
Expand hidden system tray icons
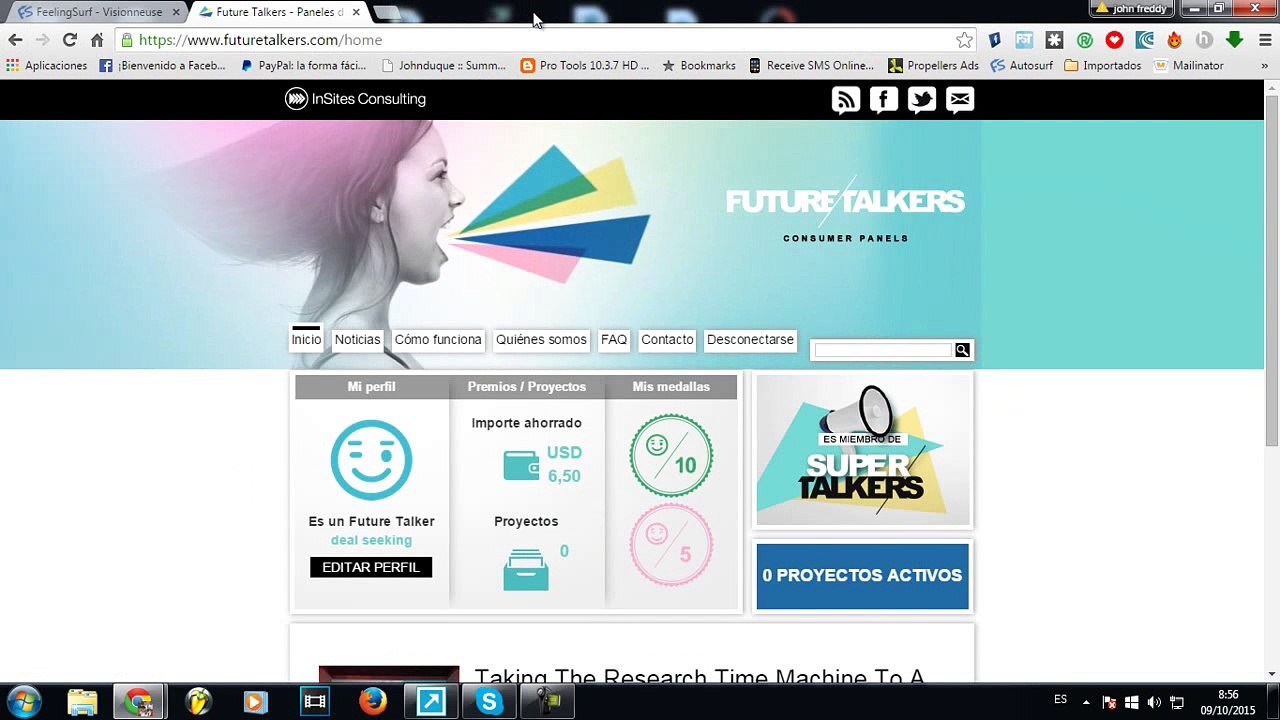click(x=1086, y=702)
